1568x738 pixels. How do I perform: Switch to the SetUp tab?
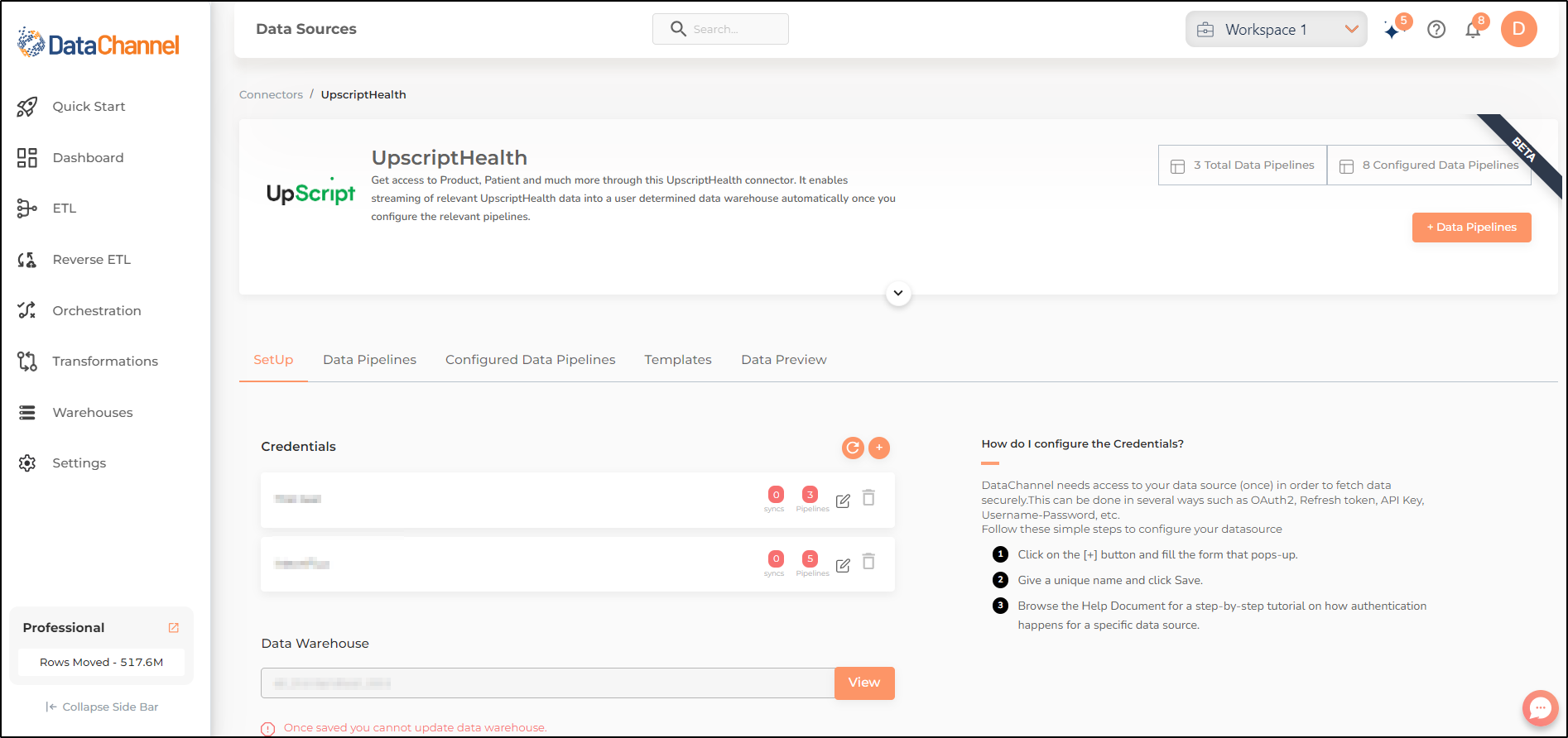click(x=273, y=360)
